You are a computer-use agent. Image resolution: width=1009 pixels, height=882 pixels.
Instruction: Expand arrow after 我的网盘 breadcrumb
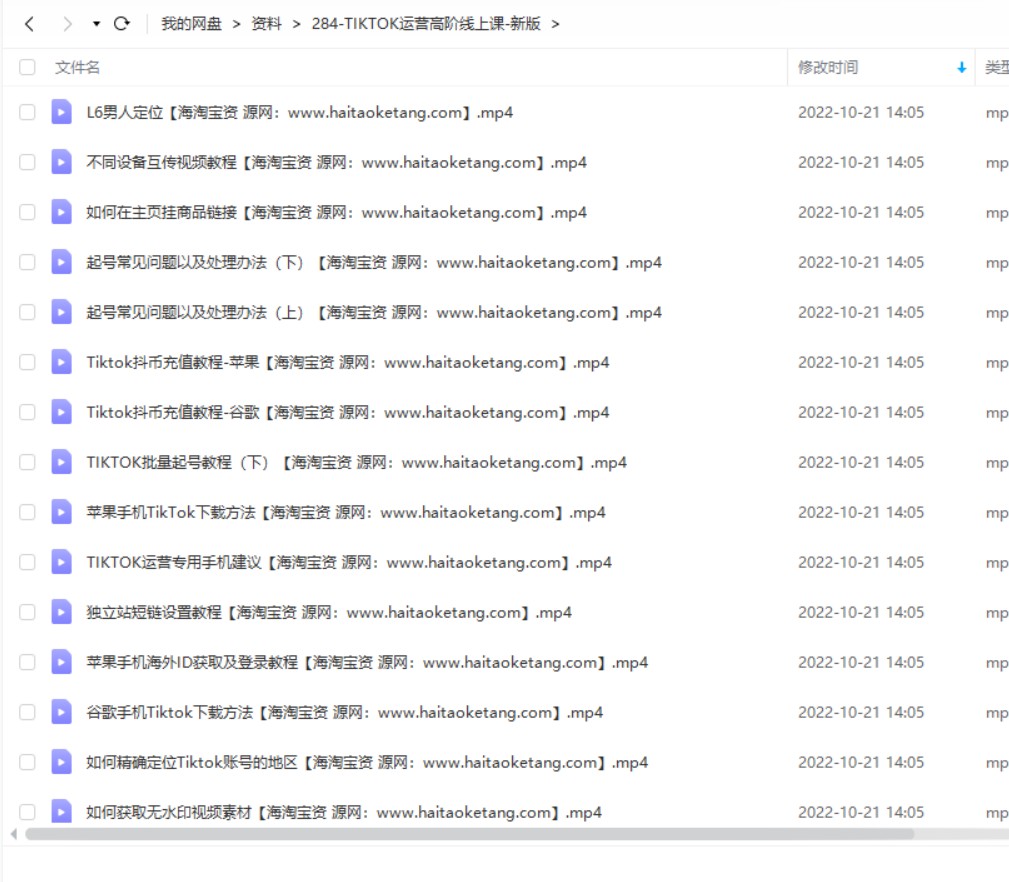pos(237,24)
